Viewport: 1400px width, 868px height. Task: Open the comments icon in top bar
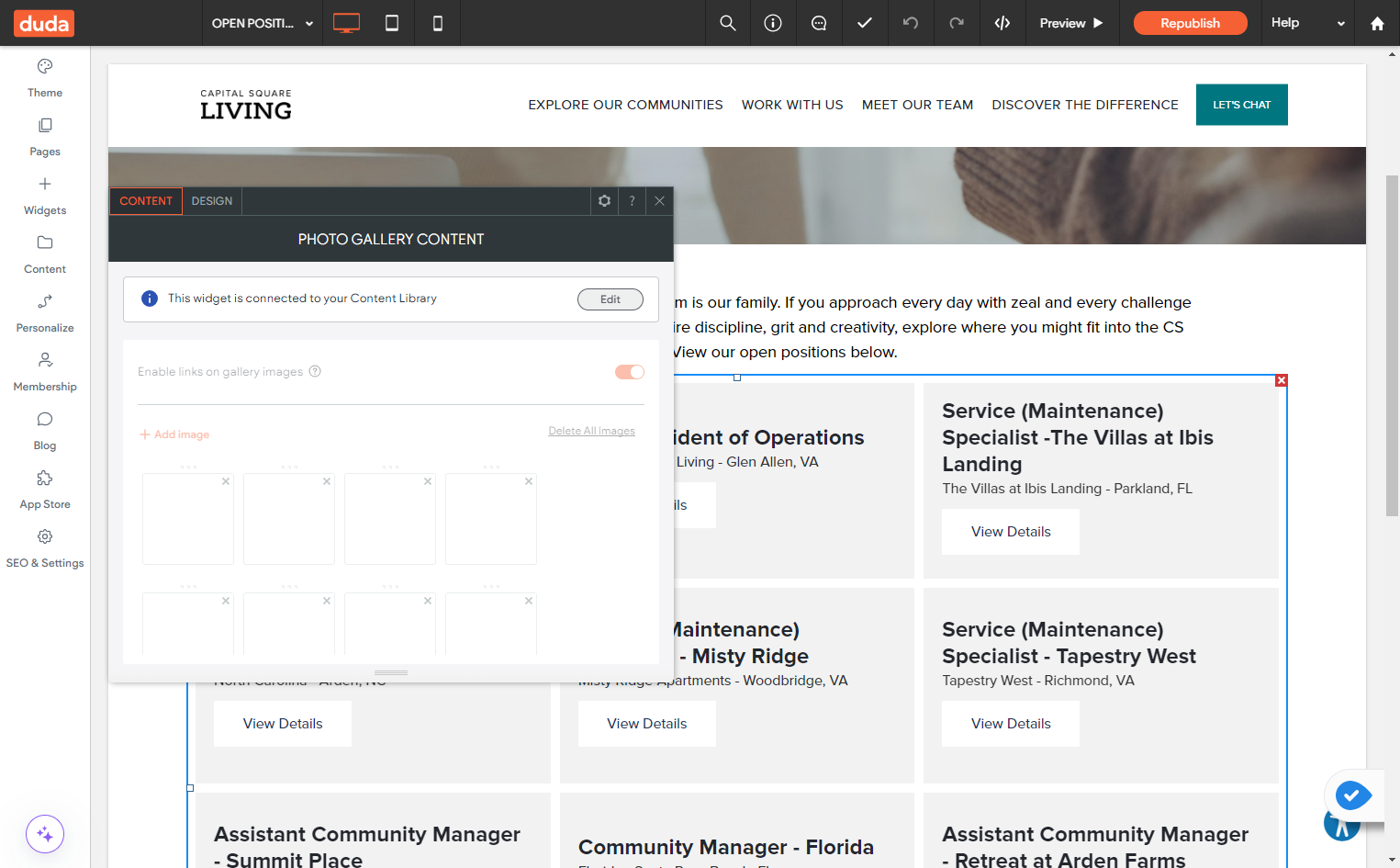(x=819, y=23)
